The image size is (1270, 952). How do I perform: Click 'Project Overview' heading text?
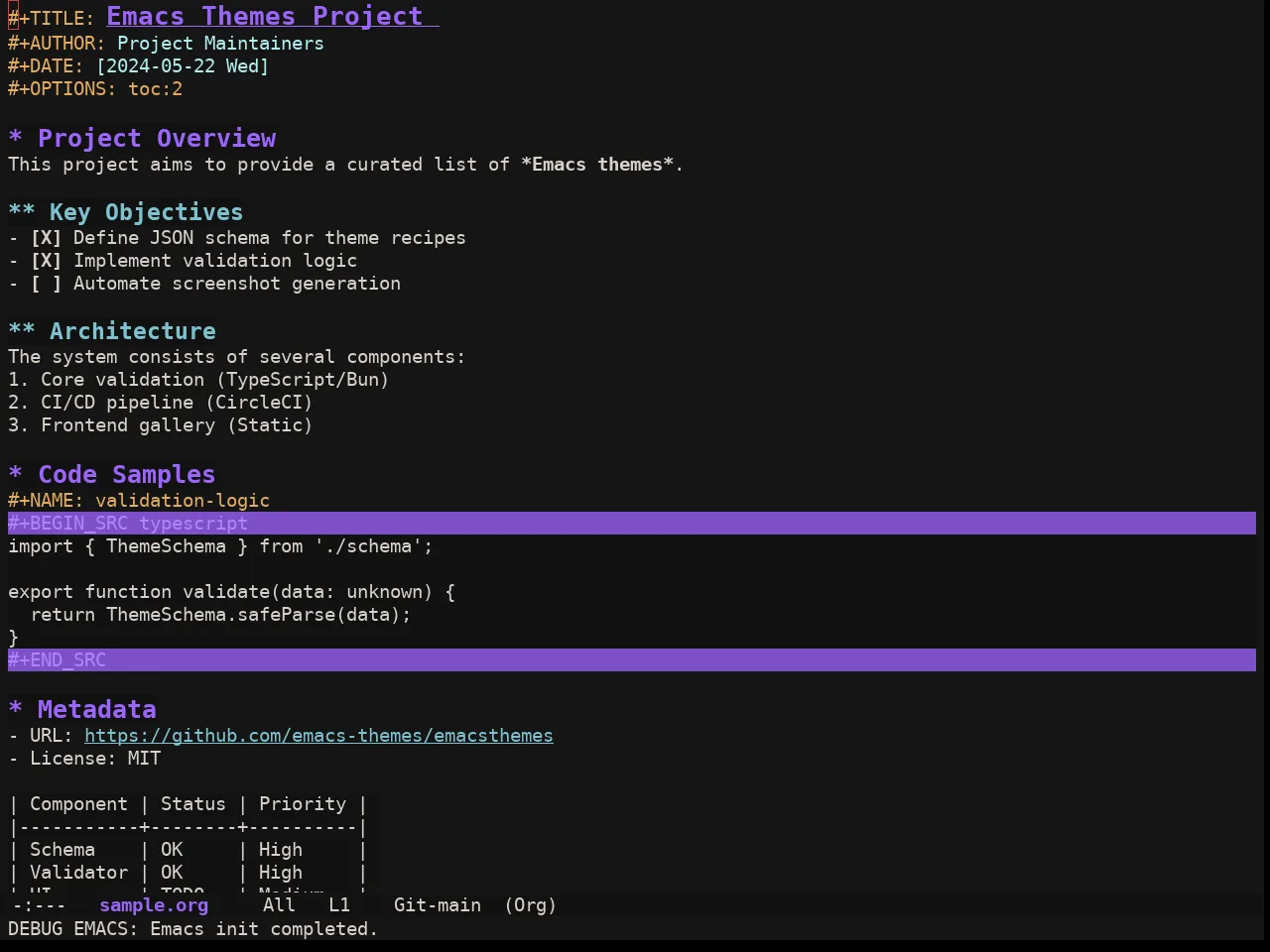[x=157, y=139]
